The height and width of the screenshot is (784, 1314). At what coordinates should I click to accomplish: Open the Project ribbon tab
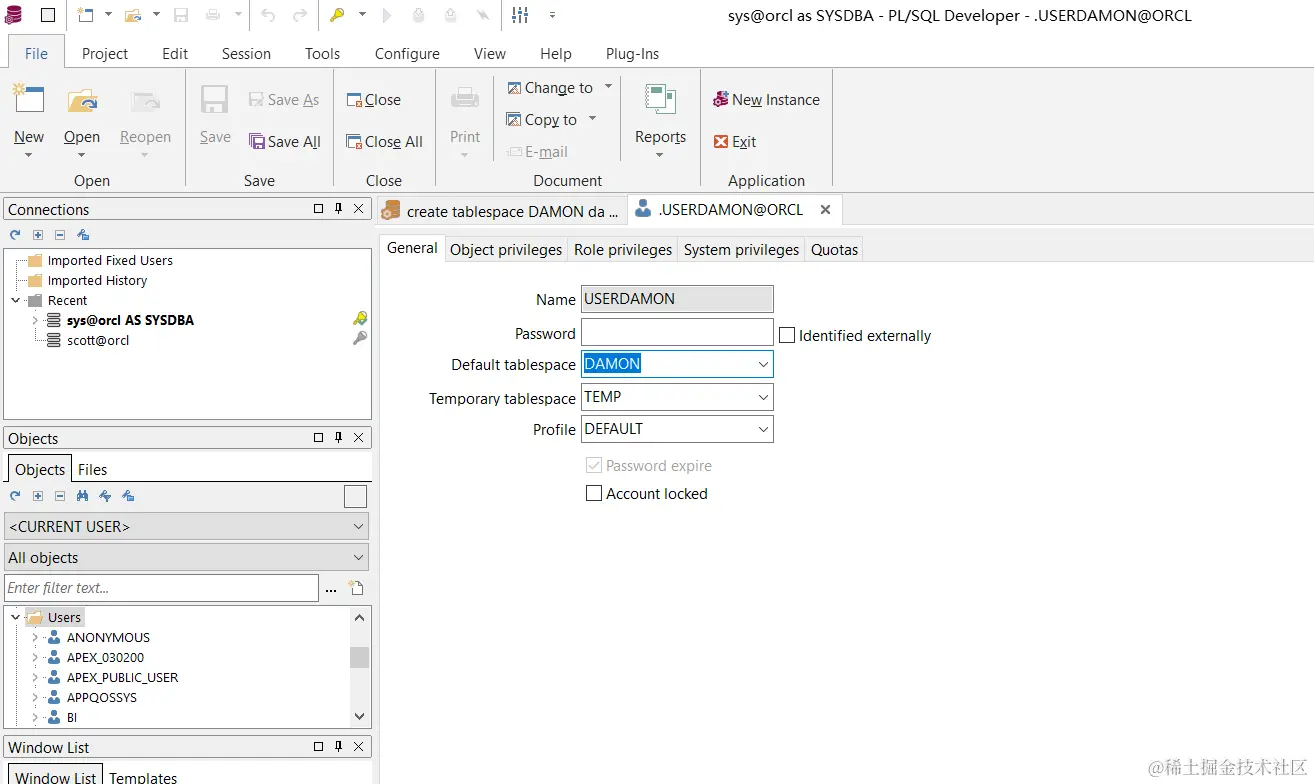pos(105,54)
